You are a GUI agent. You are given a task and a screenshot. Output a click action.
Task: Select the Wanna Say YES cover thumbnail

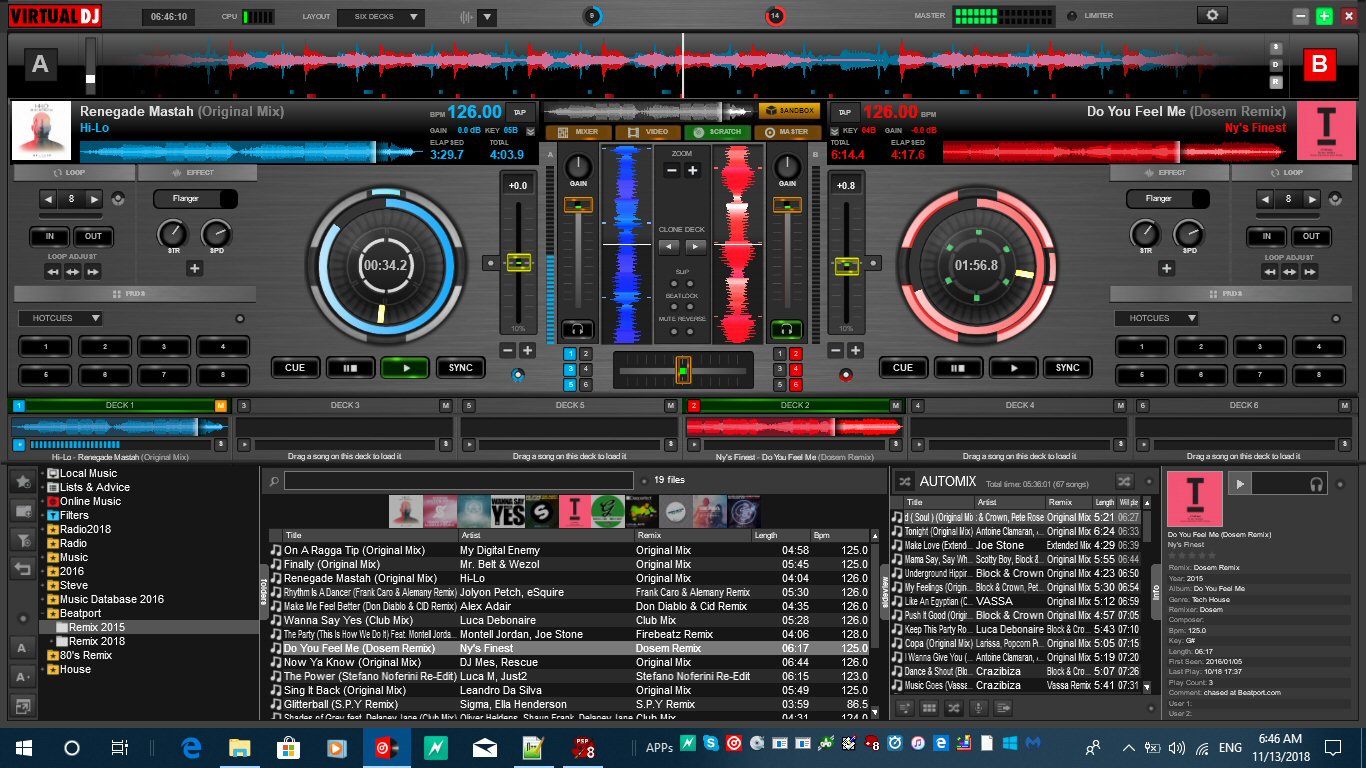point(508,511)
